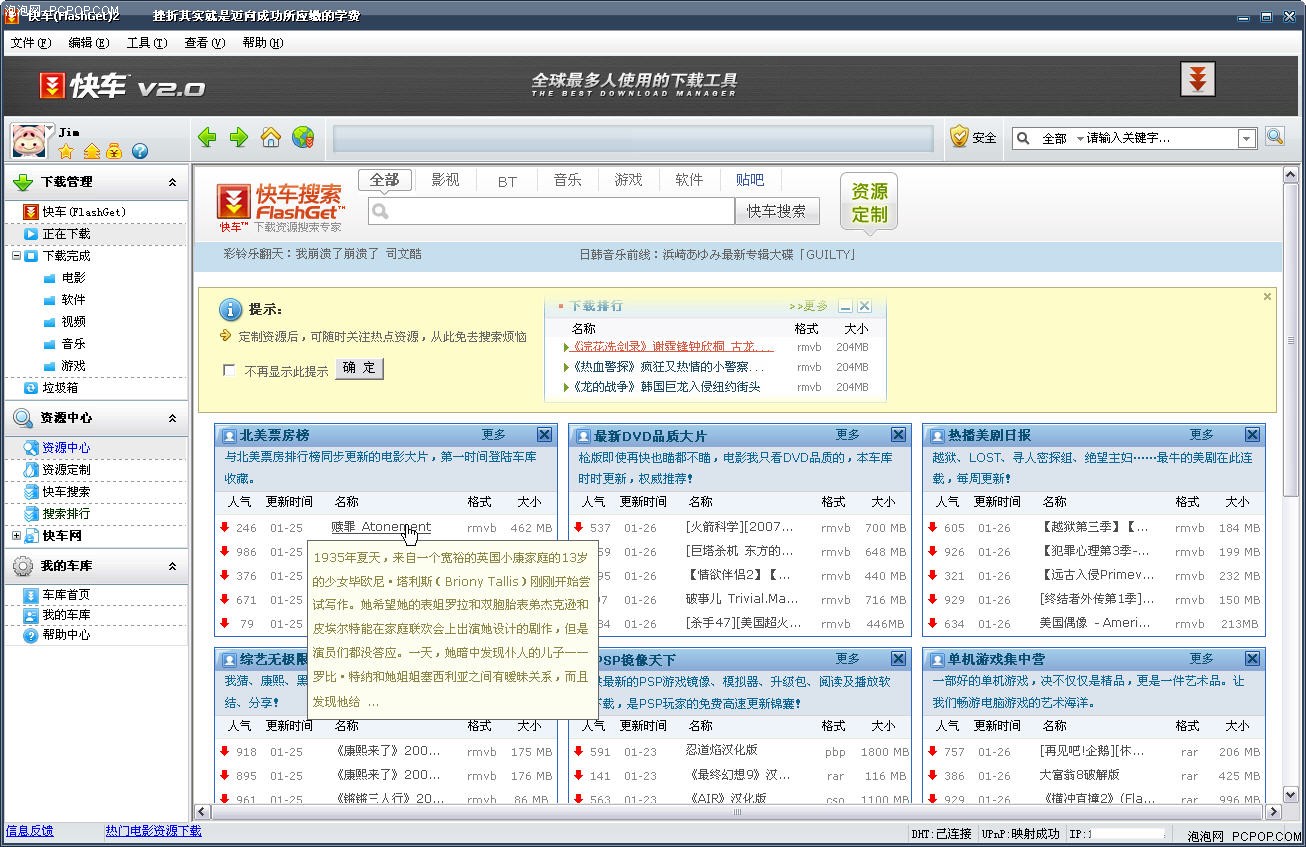Collapse the 资源中心 panel header
Image resolution: width=1306 pixels, height=847 pixels.
[172, 418]
